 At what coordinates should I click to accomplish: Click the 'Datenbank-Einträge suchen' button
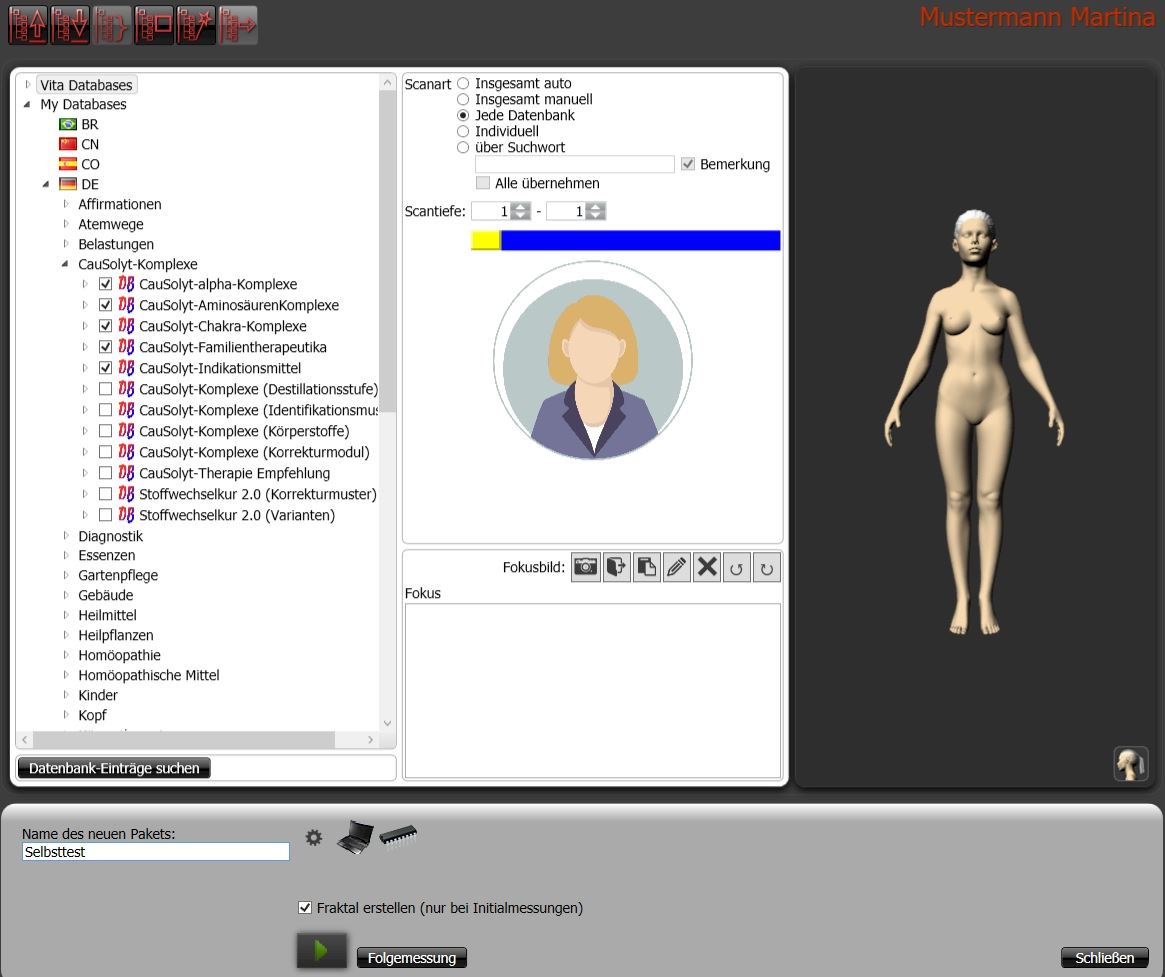[114, 768]
